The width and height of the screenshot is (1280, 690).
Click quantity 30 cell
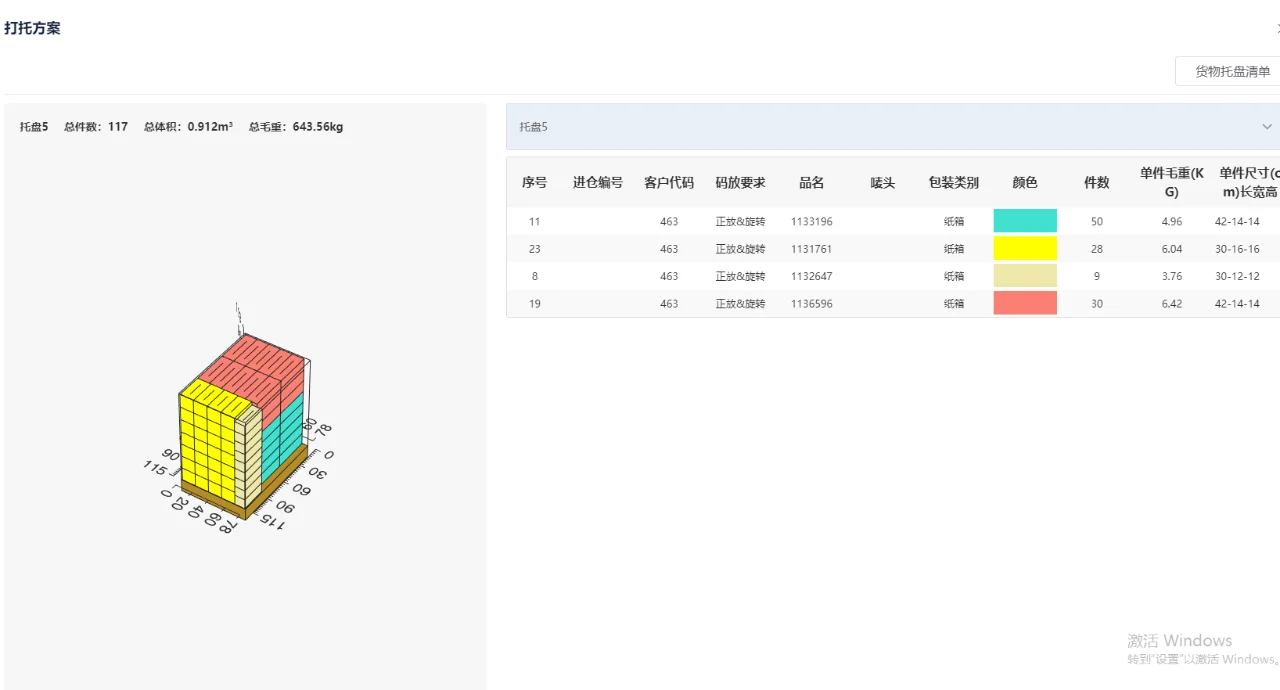pos(1097,304)
